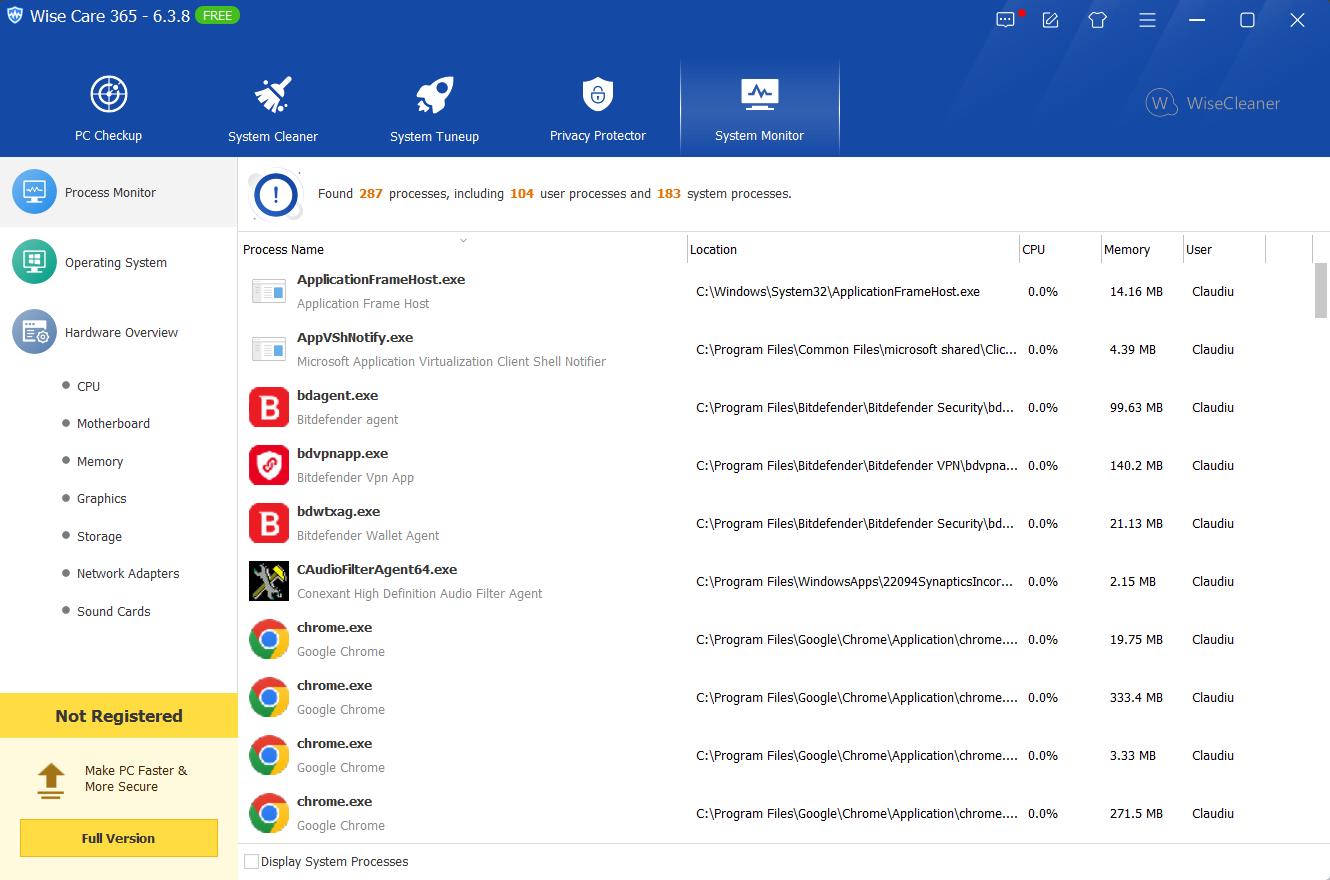
Task: Select AppVShNotify.exe process name
Action: click(x=355, y=337)
